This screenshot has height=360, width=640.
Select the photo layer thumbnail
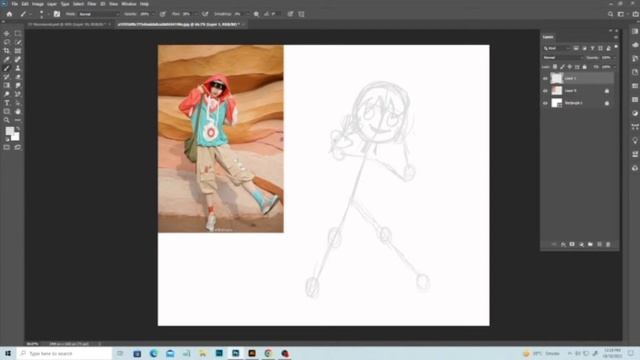(x=557, y=91)
